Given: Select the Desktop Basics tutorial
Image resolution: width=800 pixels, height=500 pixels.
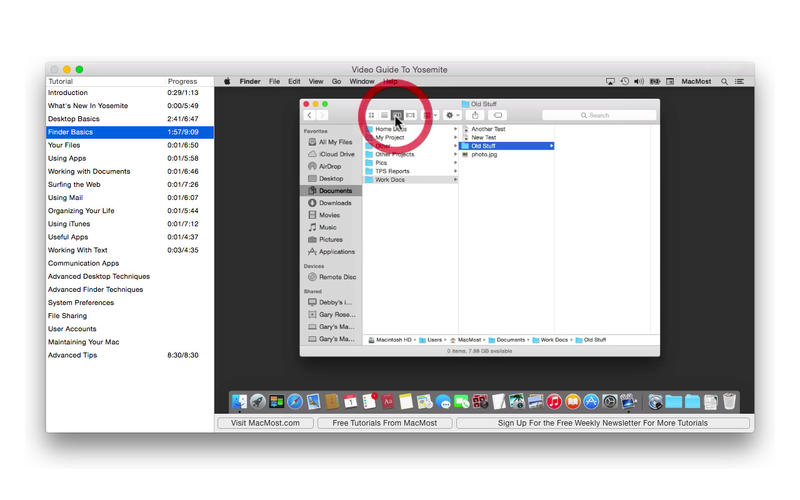Looking at the screenshot, I should point(74,119).
